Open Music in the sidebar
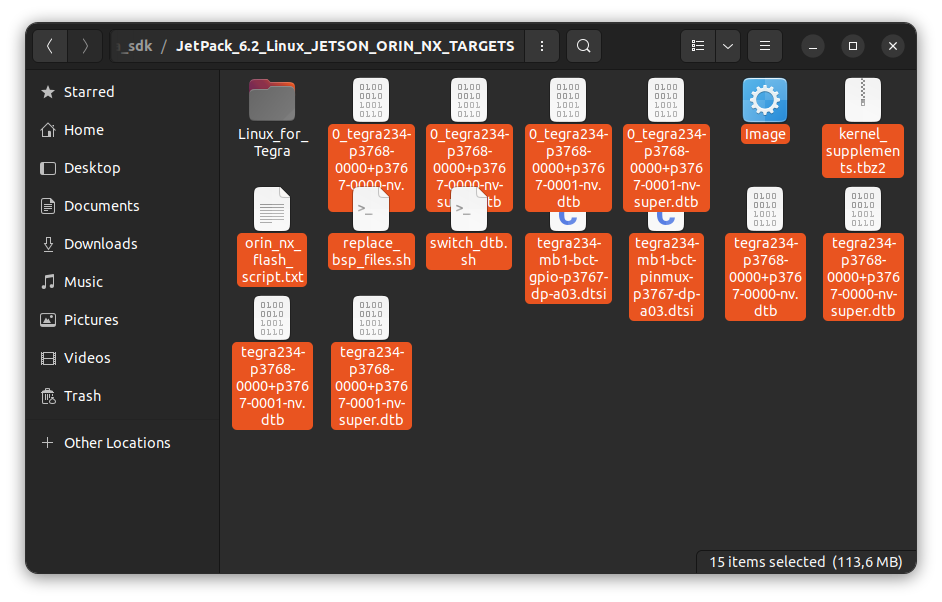Image resolution: width=942 pixels, height=602 pixels. tap(123, 282)
